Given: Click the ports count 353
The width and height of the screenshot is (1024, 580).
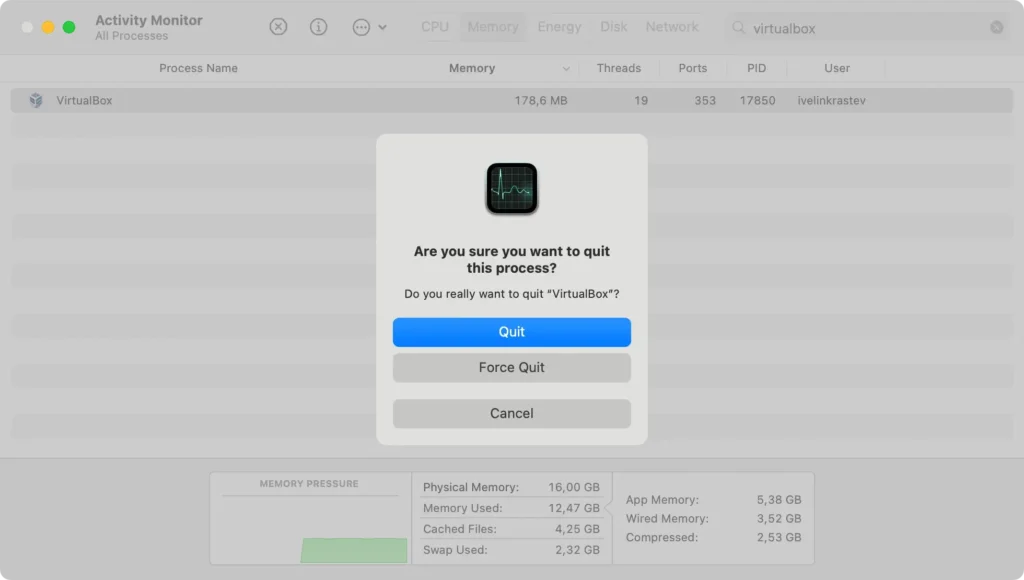Looking at the screenshot, I should pos(705,101).
